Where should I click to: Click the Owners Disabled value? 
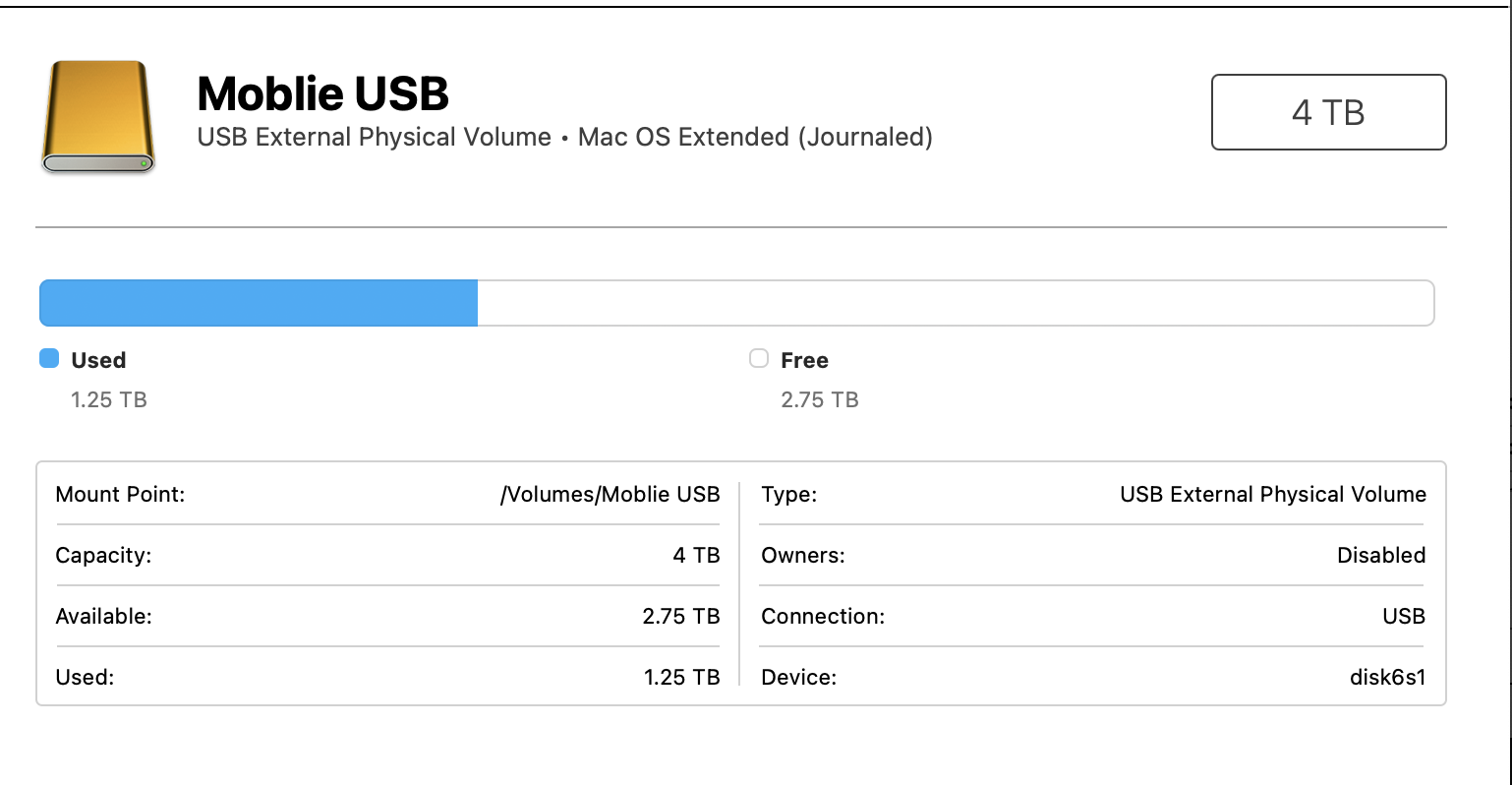coord(1380,555)
